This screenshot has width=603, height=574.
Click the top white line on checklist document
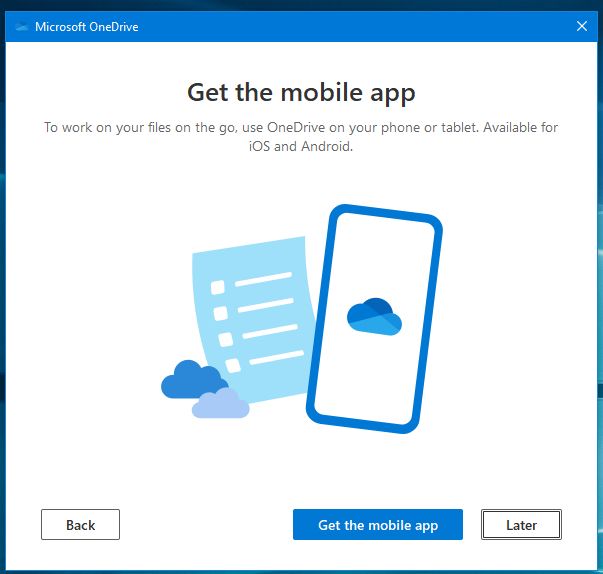(x=262, y=280)
